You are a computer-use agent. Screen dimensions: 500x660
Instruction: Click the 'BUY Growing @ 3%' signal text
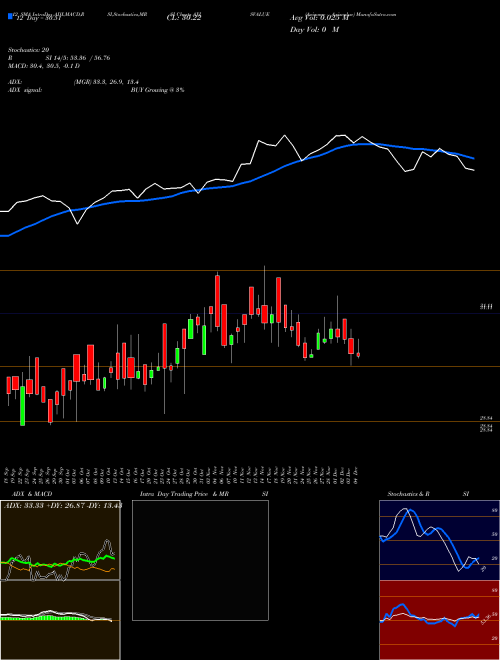click(157, 90)
